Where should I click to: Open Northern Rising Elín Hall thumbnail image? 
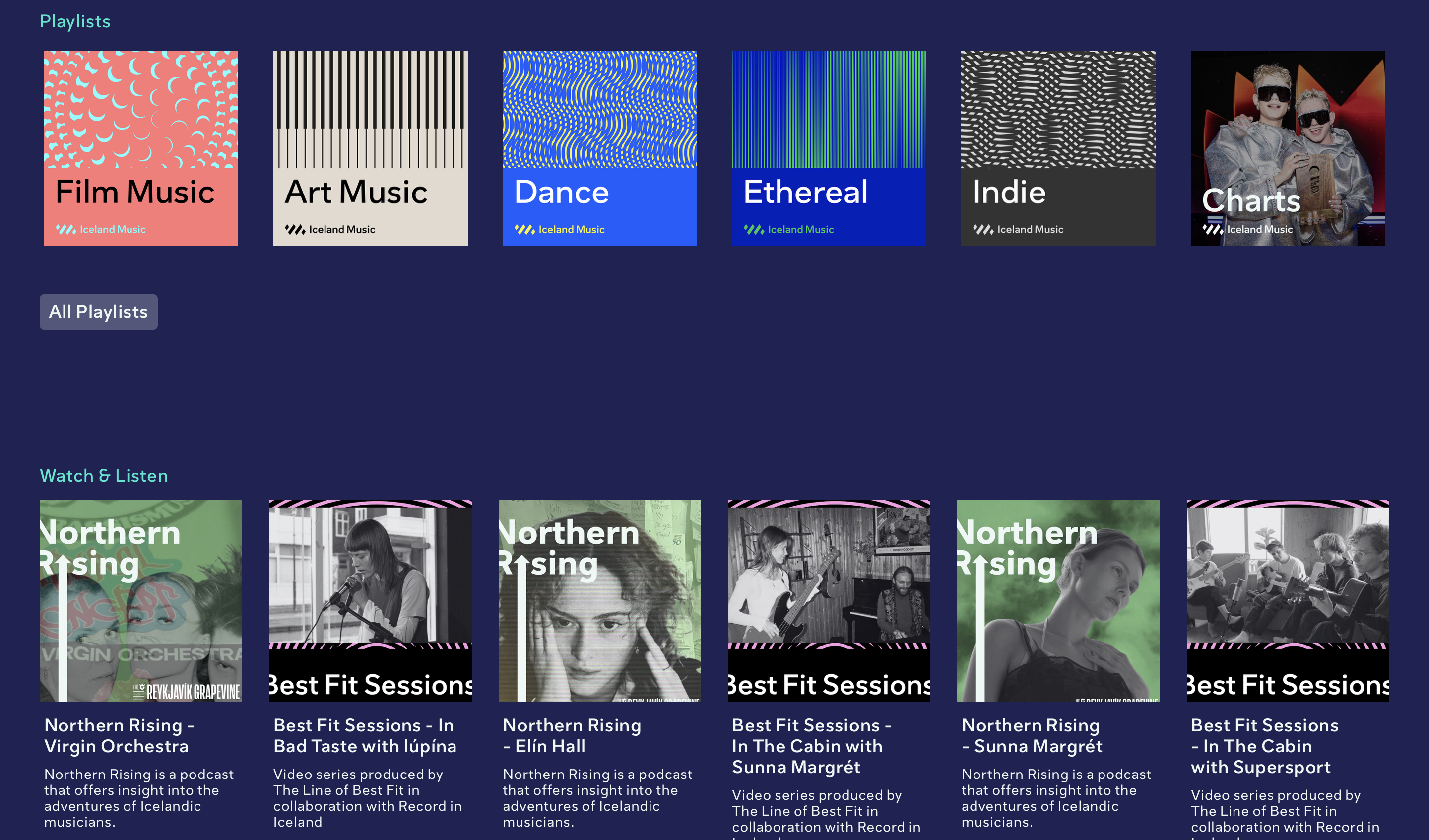(x=599, y=600)
